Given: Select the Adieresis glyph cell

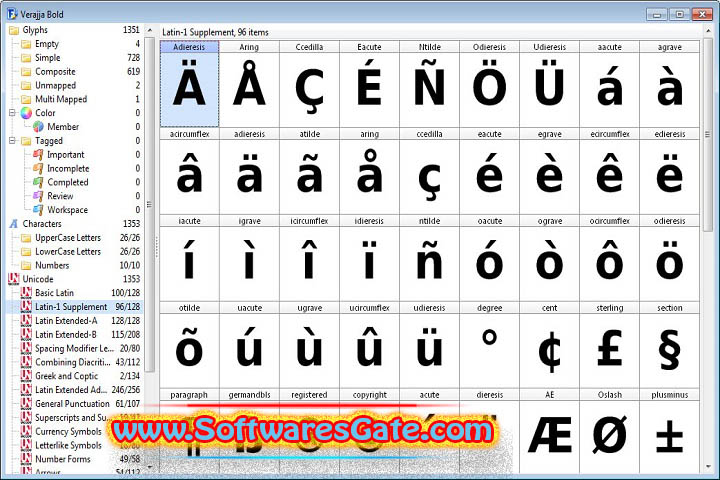Looking at the screenshot, I should pos(189,84).
